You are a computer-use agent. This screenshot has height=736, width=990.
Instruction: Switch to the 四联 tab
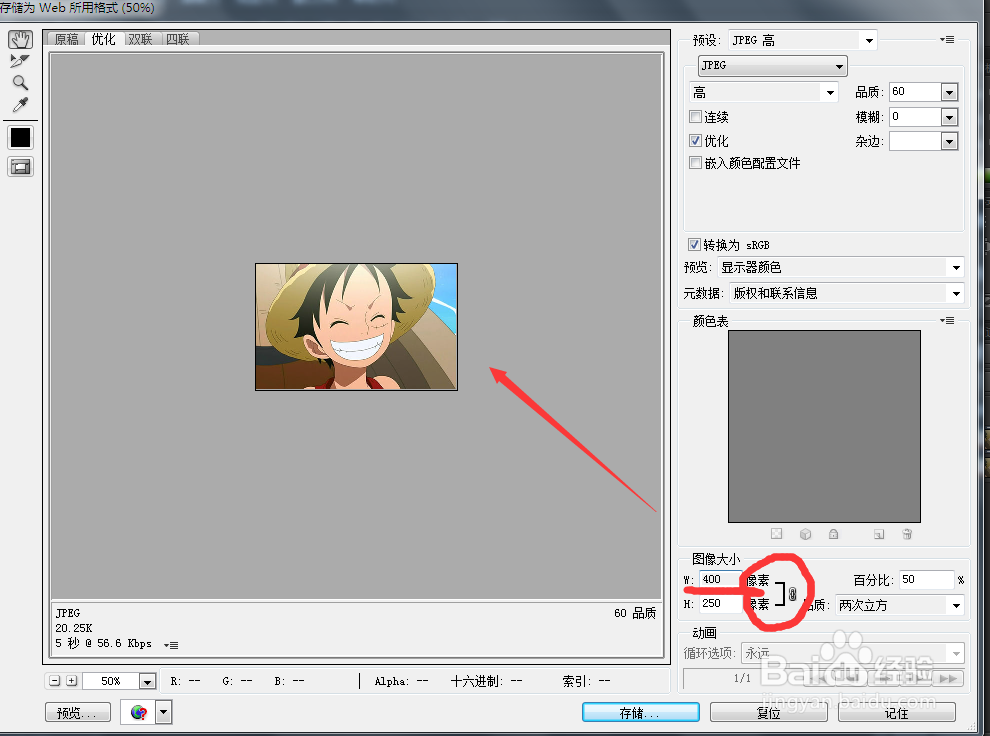[178, 39]
